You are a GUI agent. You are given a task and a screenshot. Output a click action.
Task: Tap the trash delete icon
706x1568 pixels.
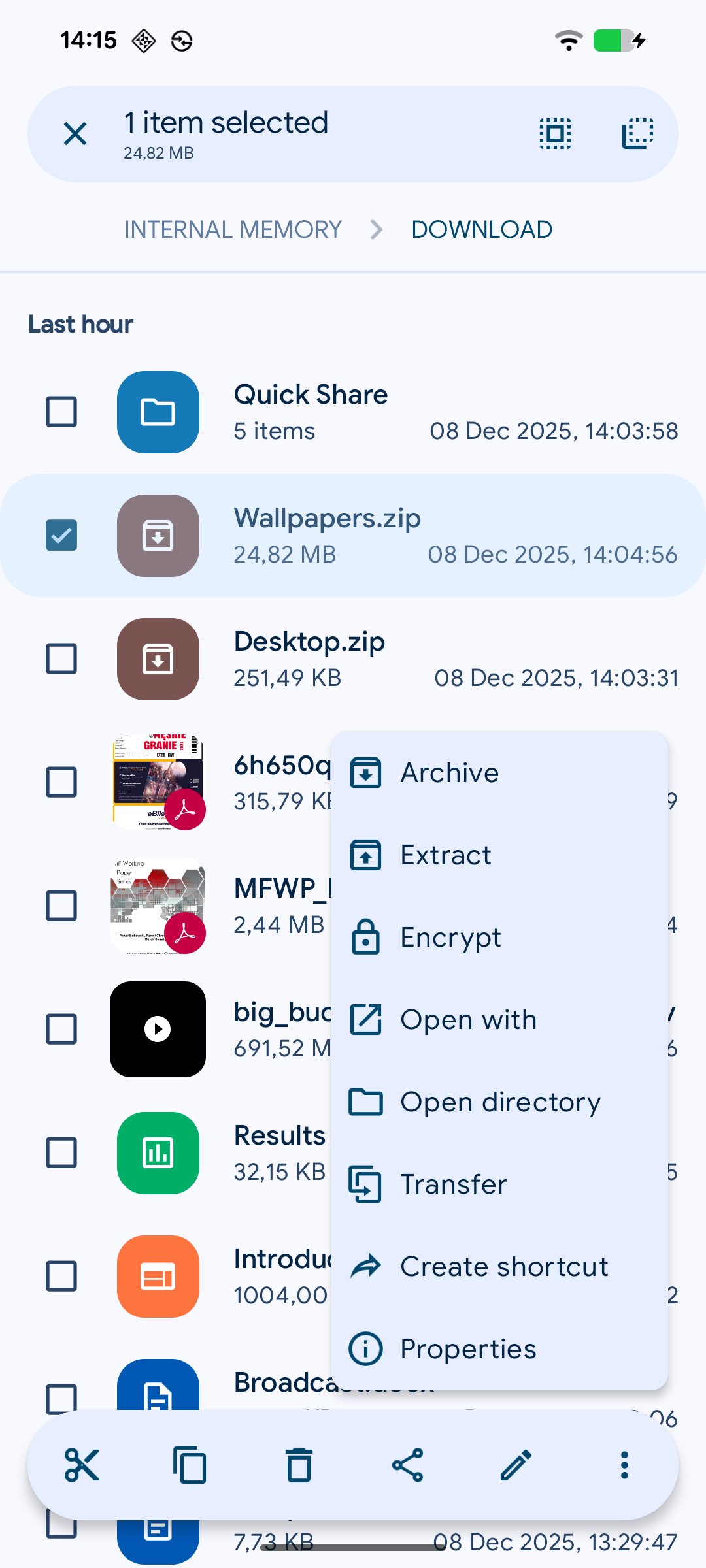[x=299, y=1465]
